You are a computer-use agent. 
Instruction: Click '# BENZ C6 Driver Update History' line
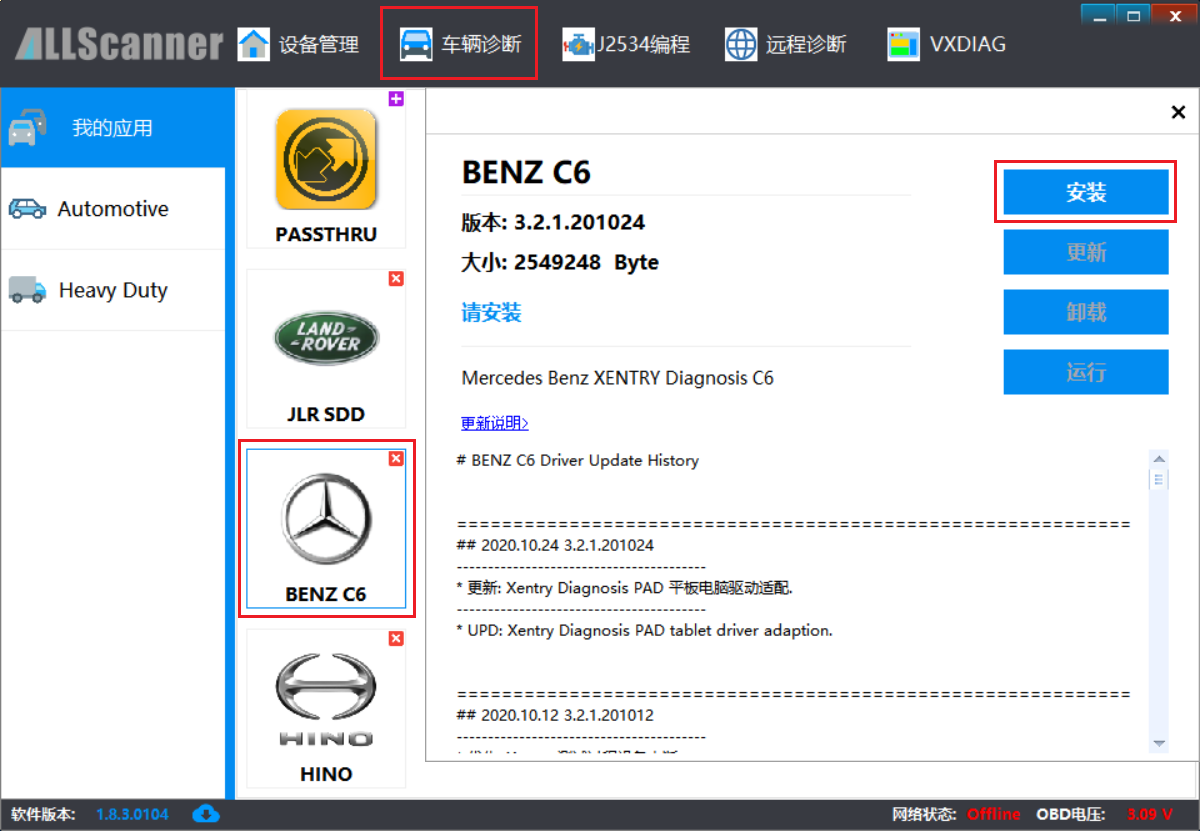[x=577, y=461]
